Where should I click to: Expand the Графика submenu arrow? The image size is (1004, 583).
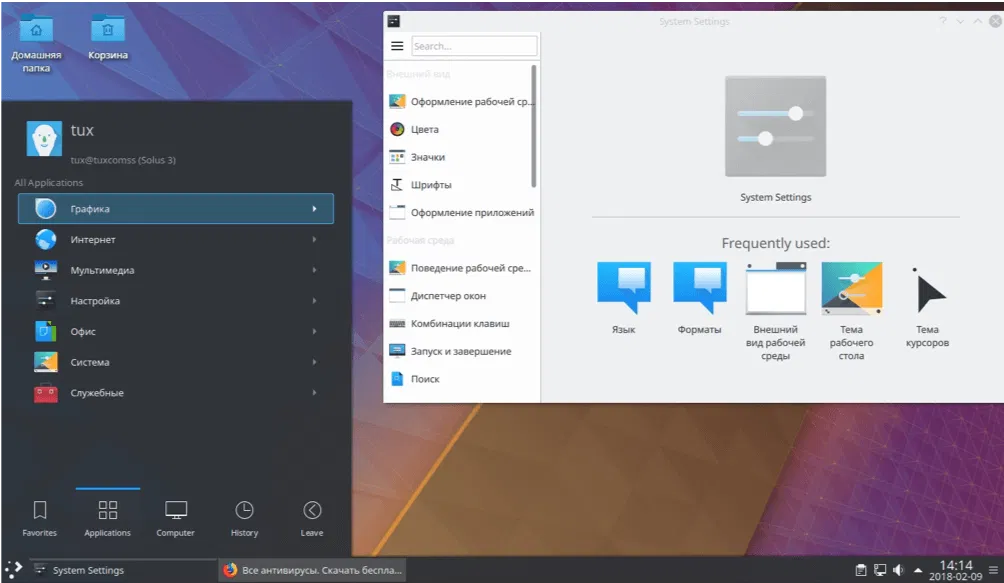314,209
